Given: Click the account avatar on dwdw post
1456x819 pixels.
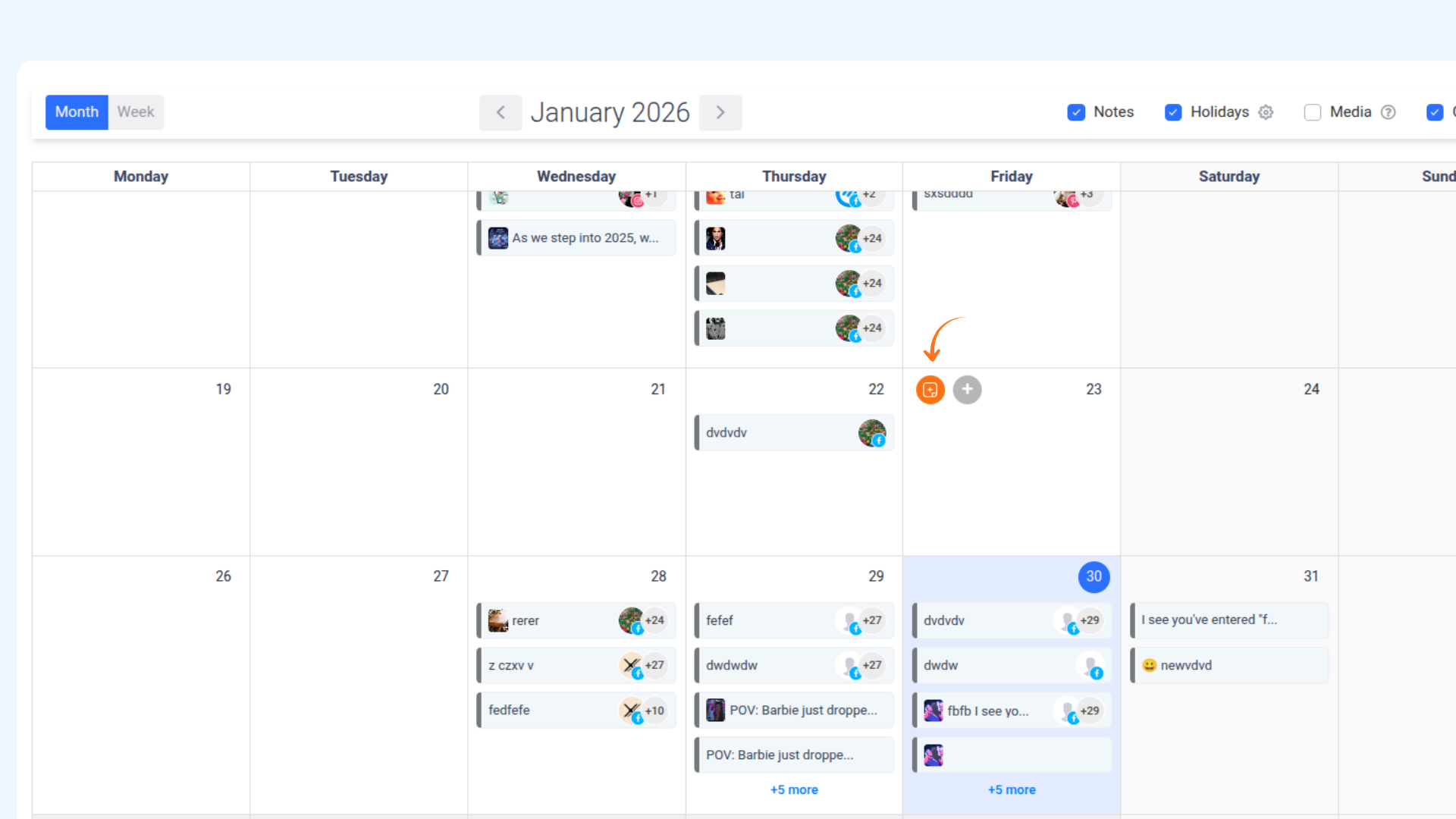Looking at the screenshot, I should (1090, 666).
